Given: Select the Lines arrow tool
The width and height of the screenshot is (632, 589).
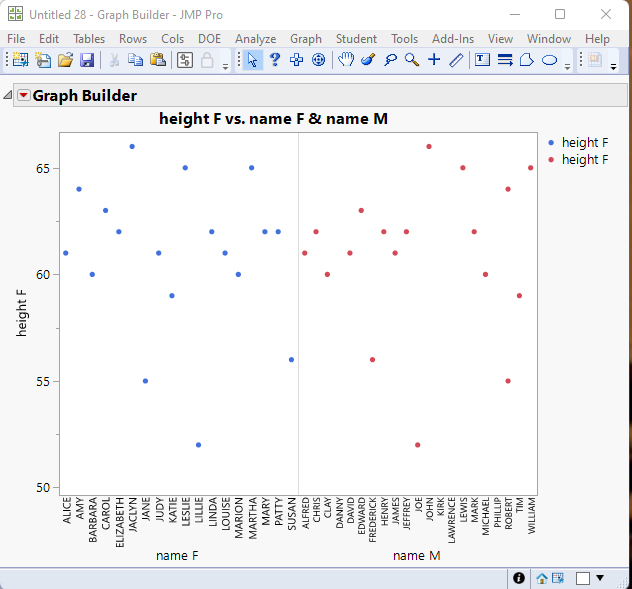Looking at the screenshot, I should pos(505,60).
